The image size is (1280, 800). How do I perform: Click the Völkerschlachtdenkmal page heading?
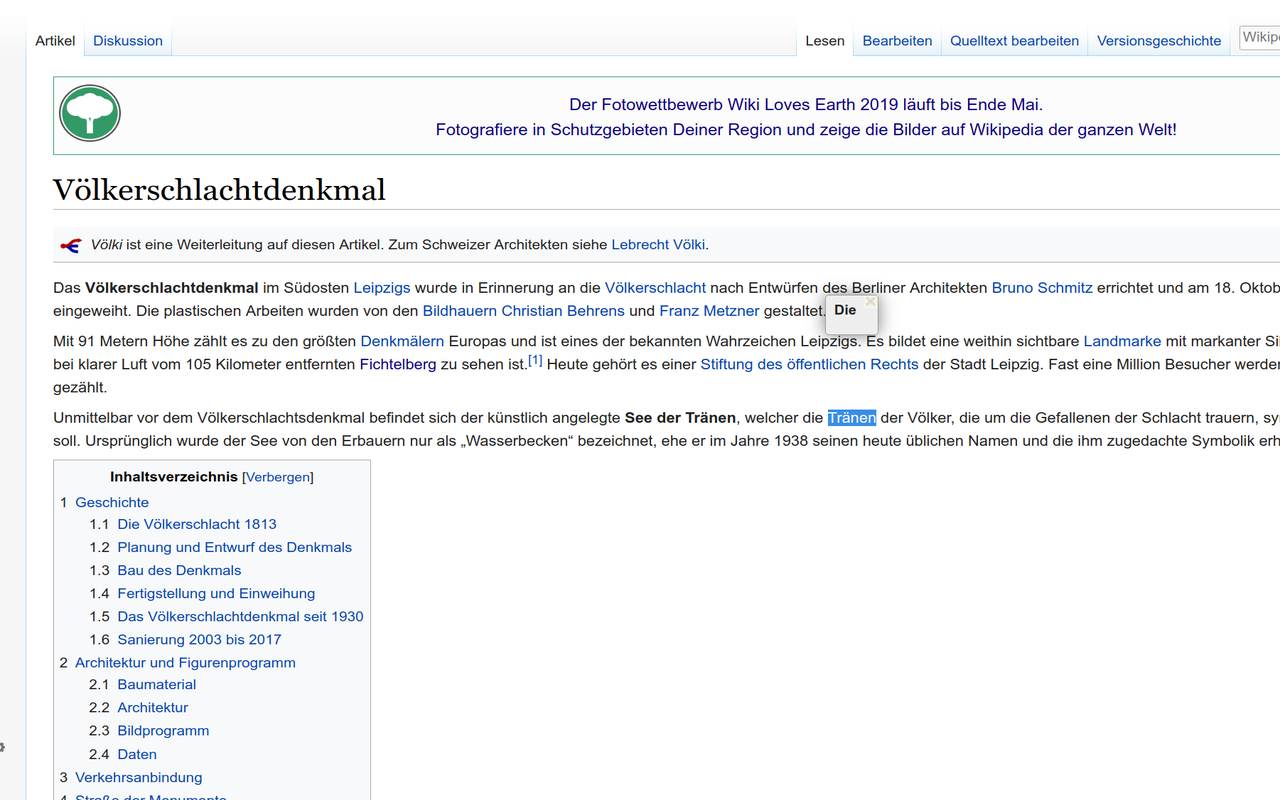click(x=219, y=189)
